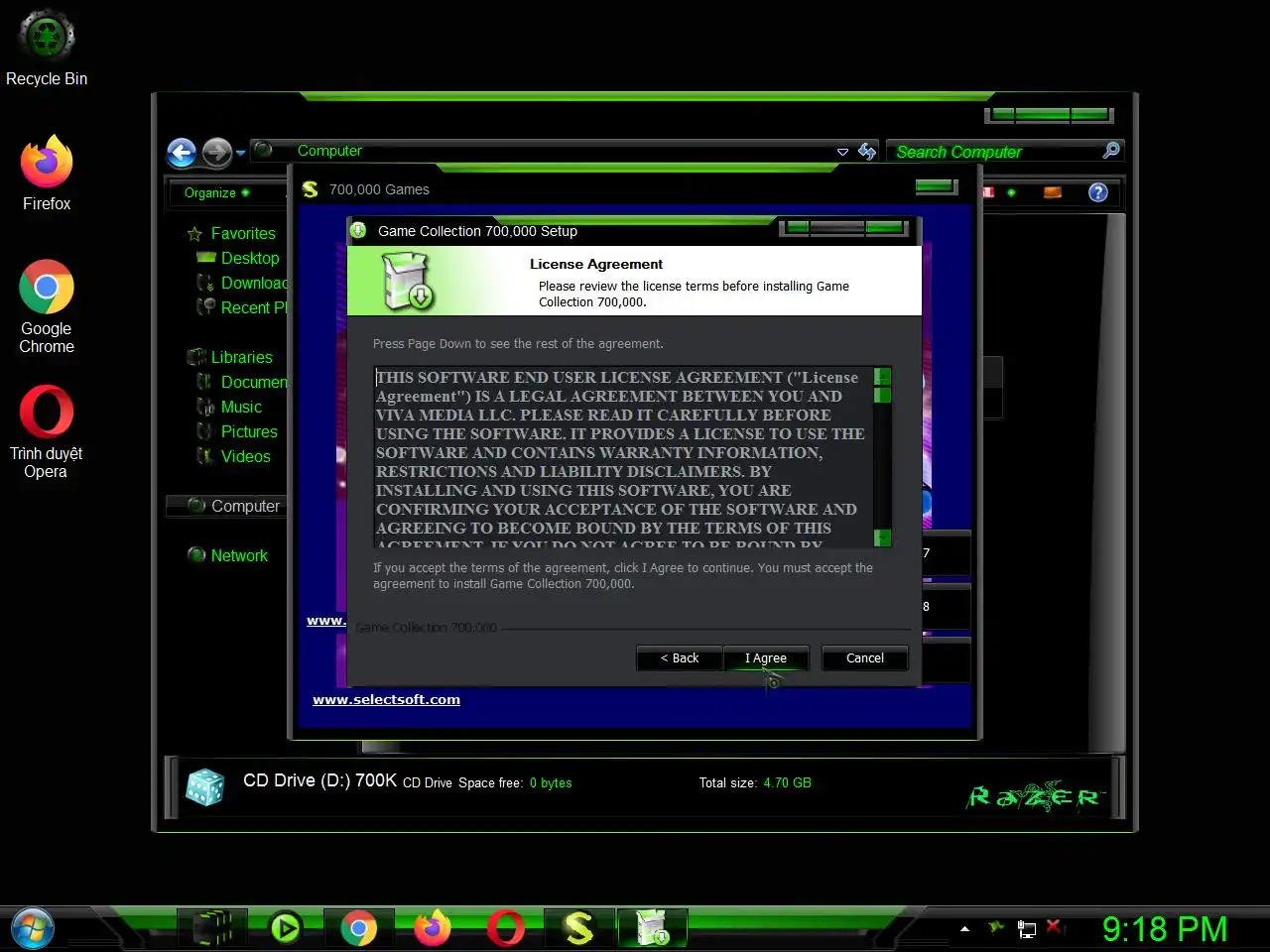
Task: Open Opera from the taskbar
Action: coord(506,929)
